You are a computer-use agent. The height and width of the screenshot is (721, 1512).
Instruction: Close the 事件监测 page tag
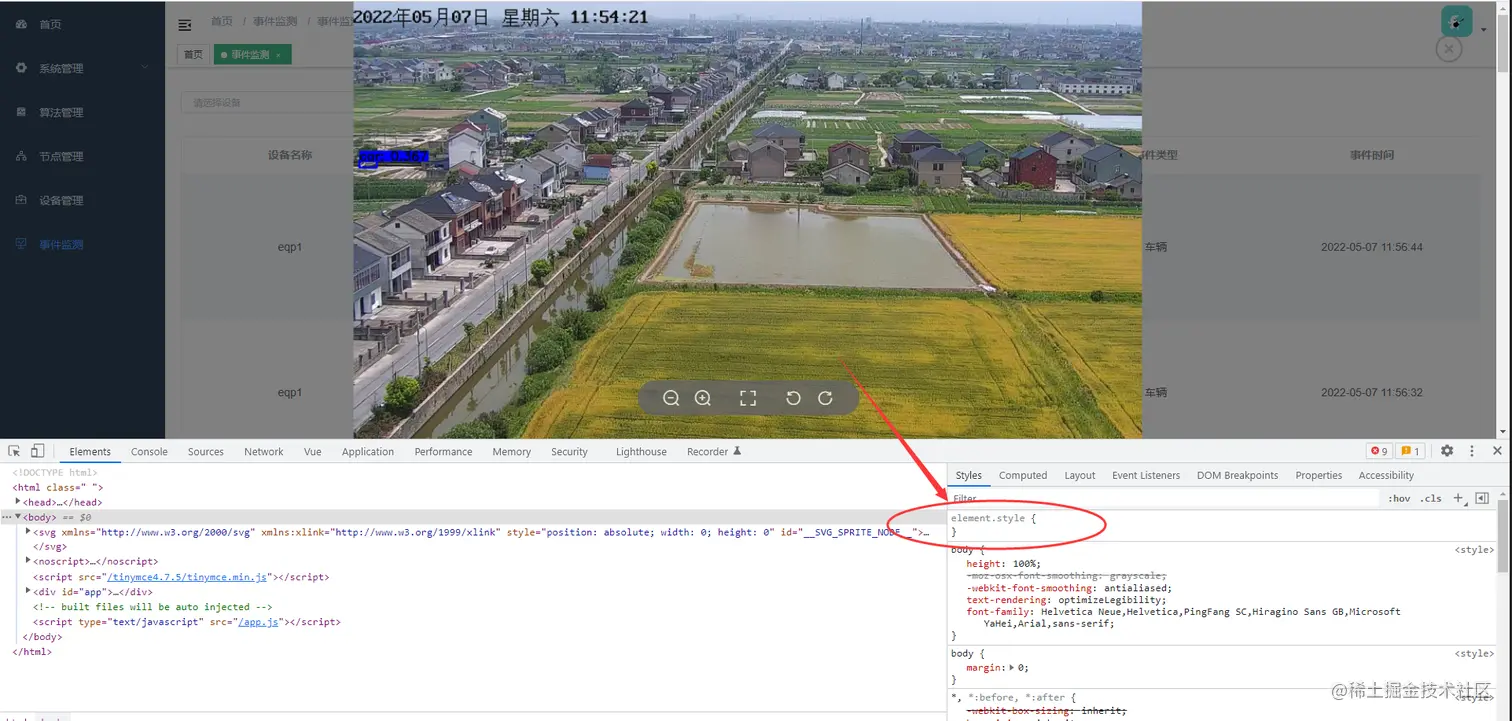[278, 55]
